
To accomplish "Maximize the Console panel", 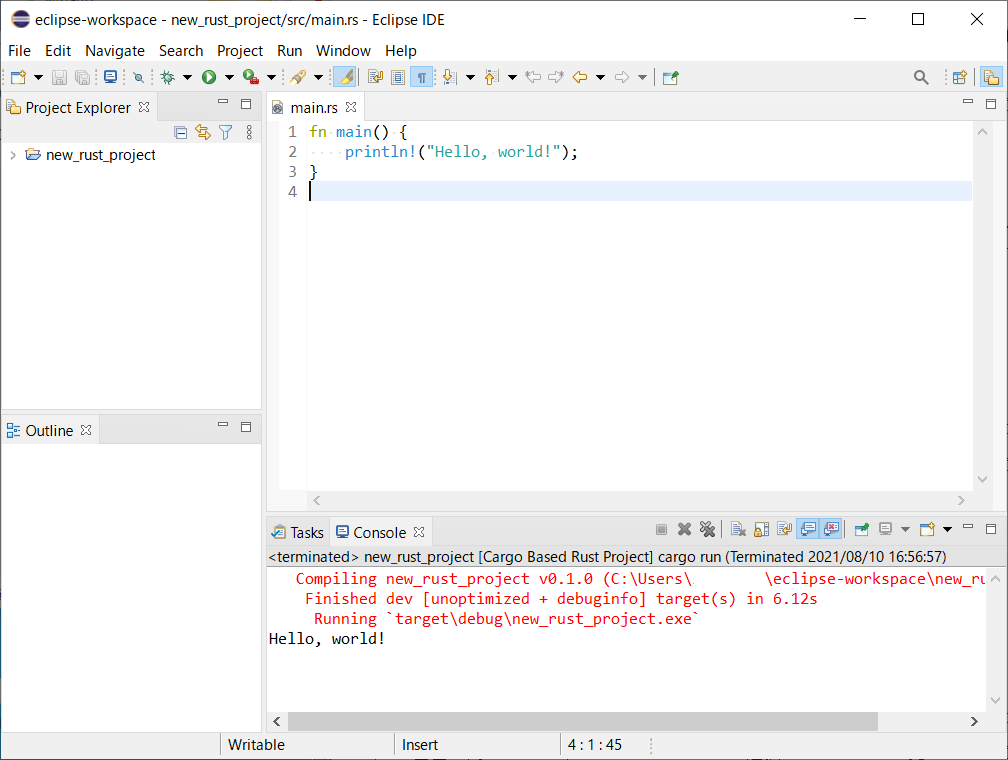I will pos(991,529).
